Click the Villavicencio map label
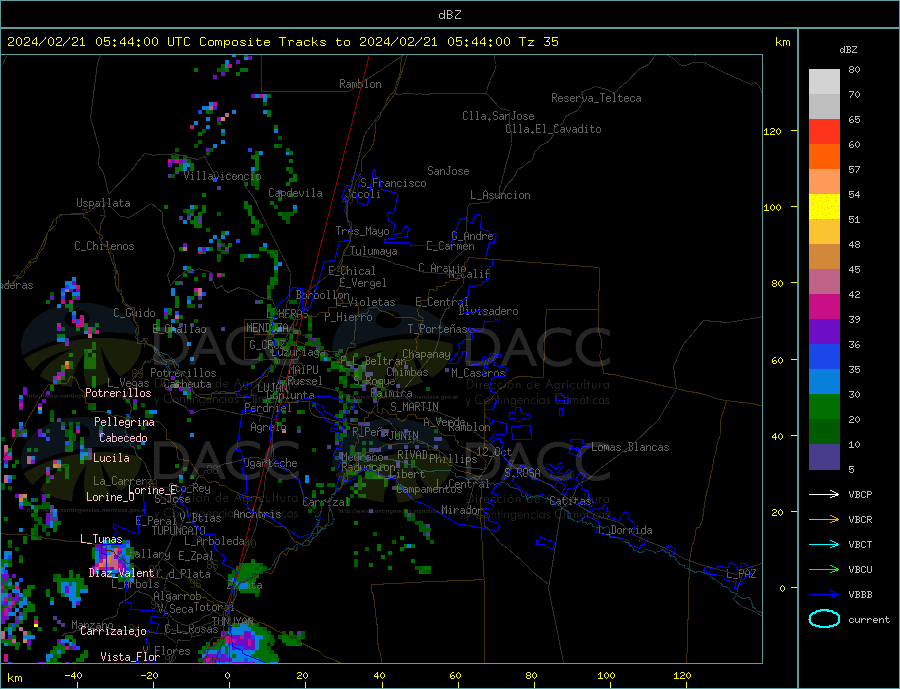The width and height of the screenshot is (900, 689). point(222,176)
